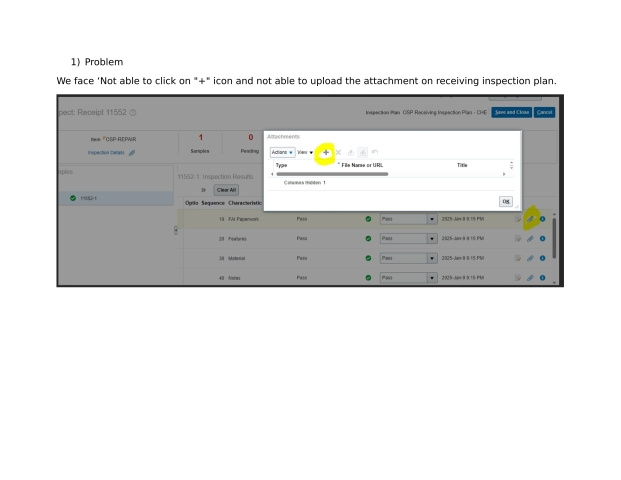This screenshot has height=480, width=621.
Task: Click the Sequence column header
Action: (213, 203)
